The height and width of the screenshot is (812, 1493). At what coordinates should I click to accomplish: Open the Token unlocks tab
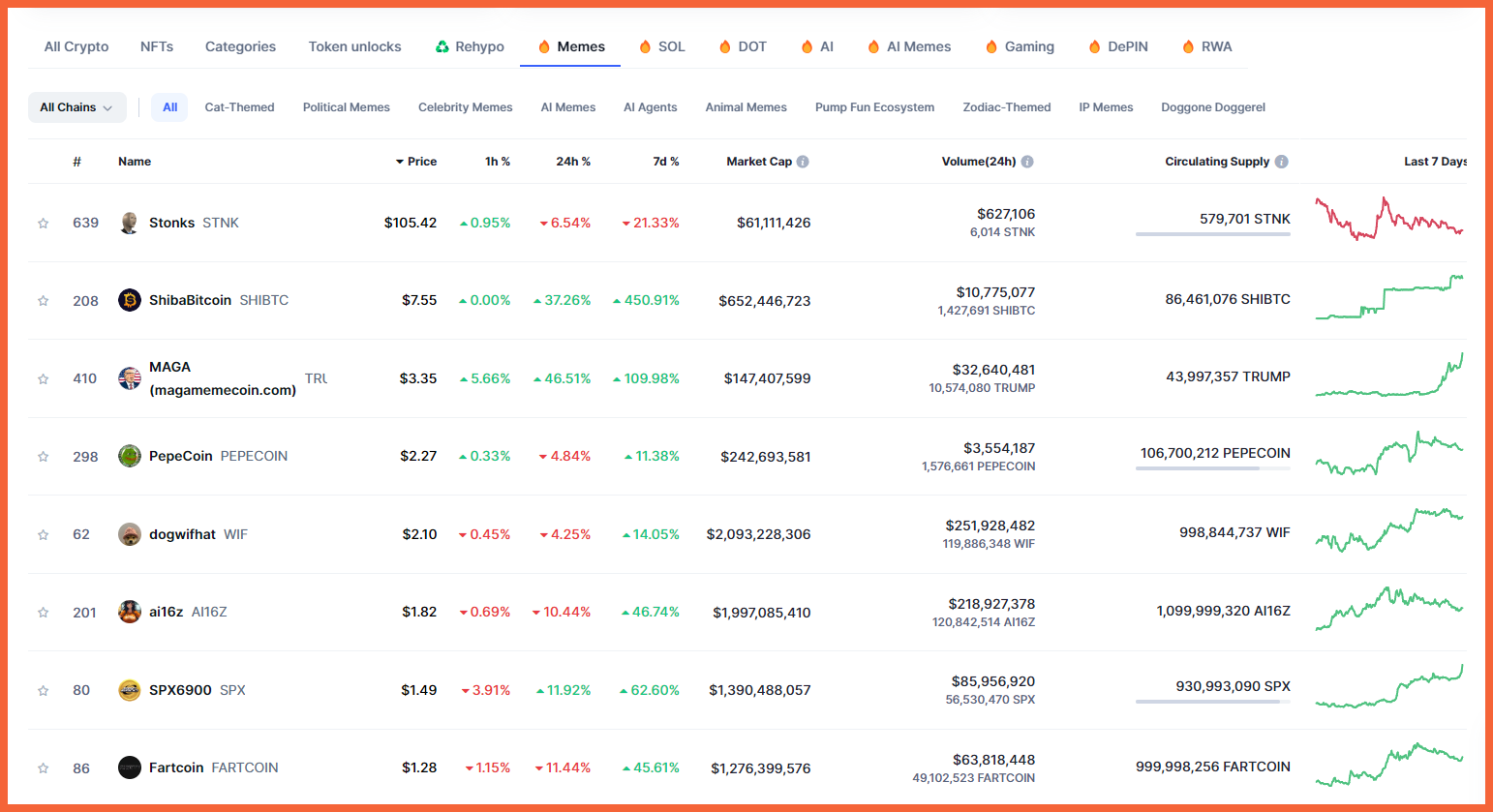coord(354,46)
